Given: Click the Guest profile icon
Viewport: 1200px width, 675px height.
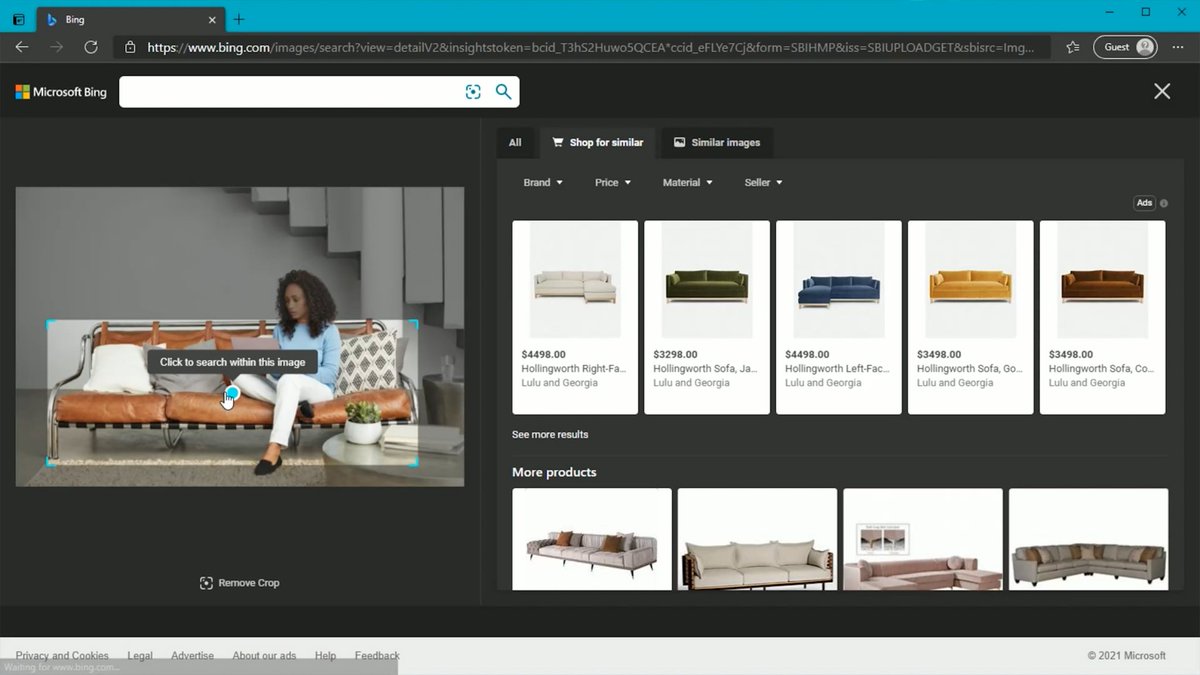Looking at the screenshot, I should coord(1125,46).
